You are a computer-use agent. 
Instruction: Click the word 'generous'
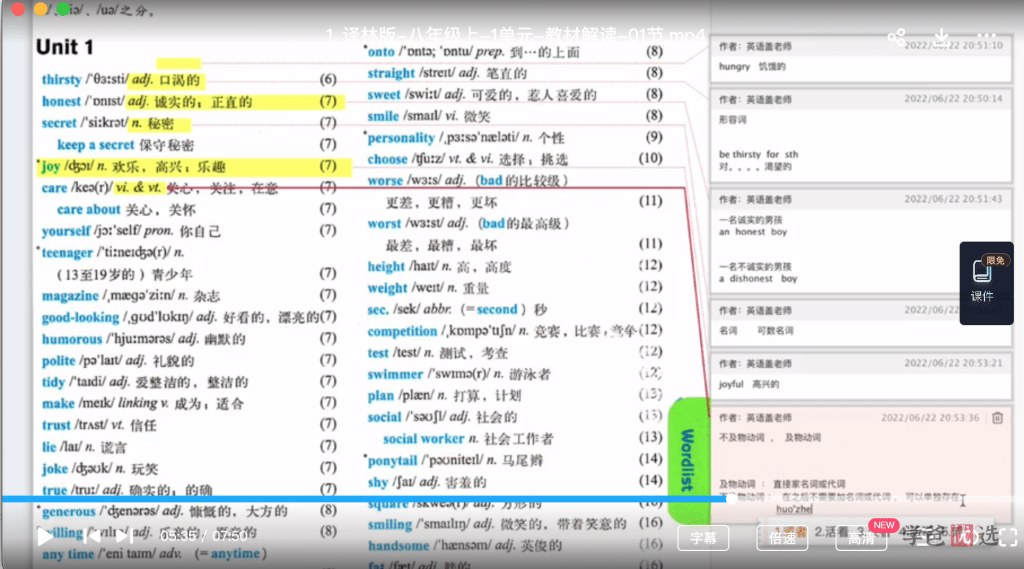pyautogui.click(x=69, y=511)
